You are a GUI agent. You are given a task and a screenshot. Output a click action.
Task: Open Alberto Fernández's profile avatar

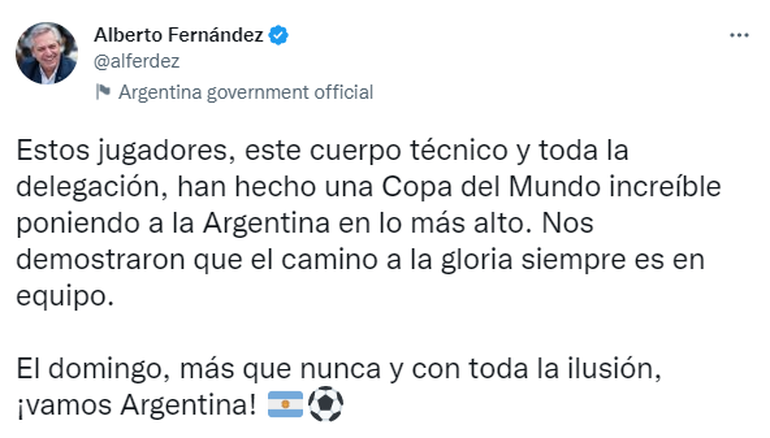pyautogui.click(x=47, y=53)
